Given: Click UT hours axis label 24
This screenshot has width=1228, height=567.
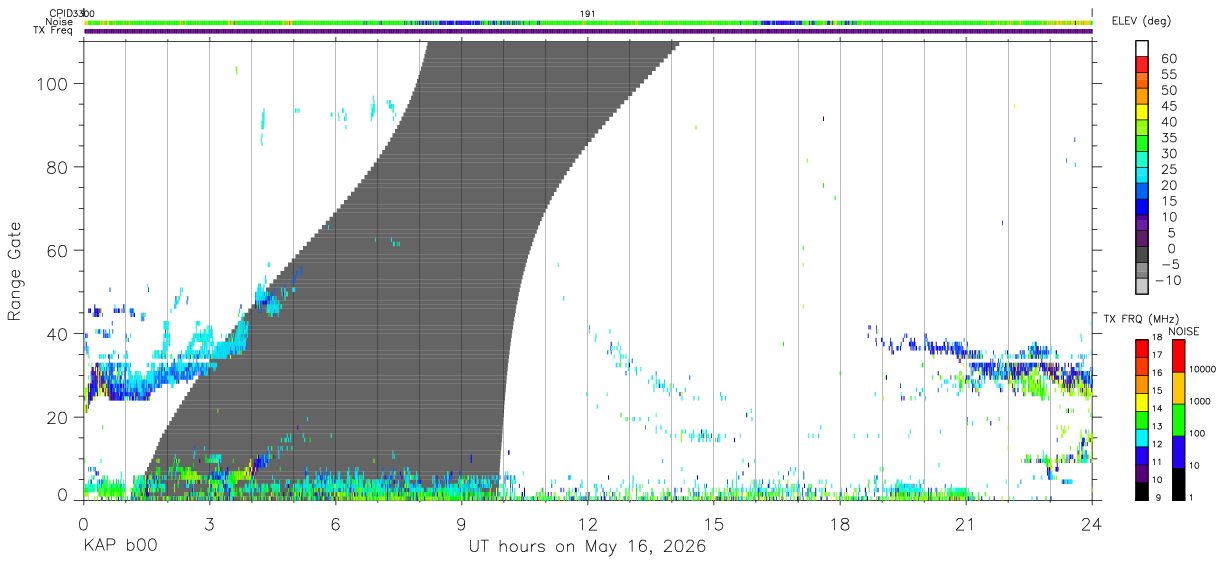Looking at the screenshot, I should (1092, 524).
